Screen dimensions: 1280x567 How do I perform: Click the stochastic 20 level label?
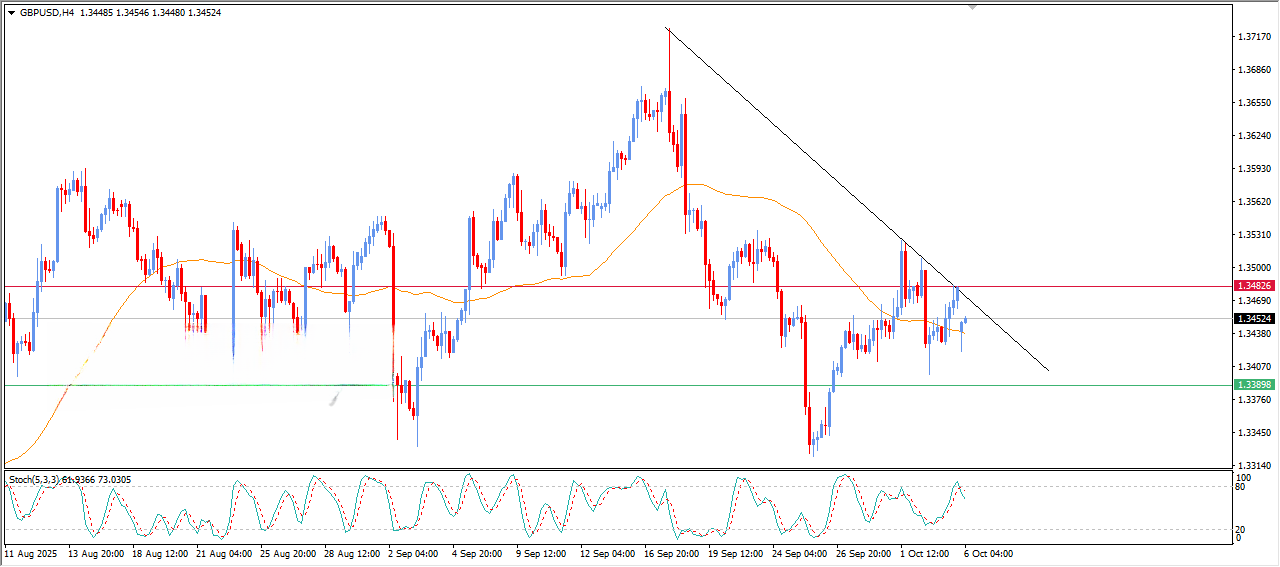(x=1240, y=529)
